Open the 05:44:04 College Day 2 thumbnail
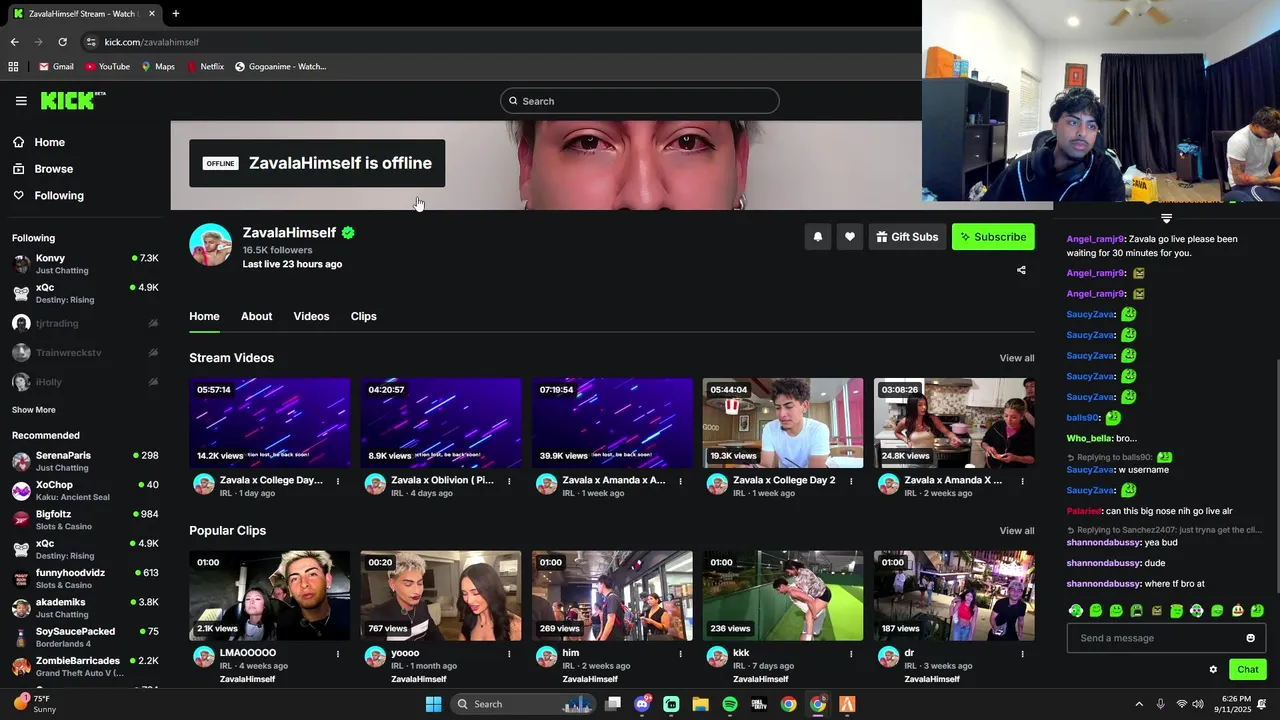 pos(783,423)
